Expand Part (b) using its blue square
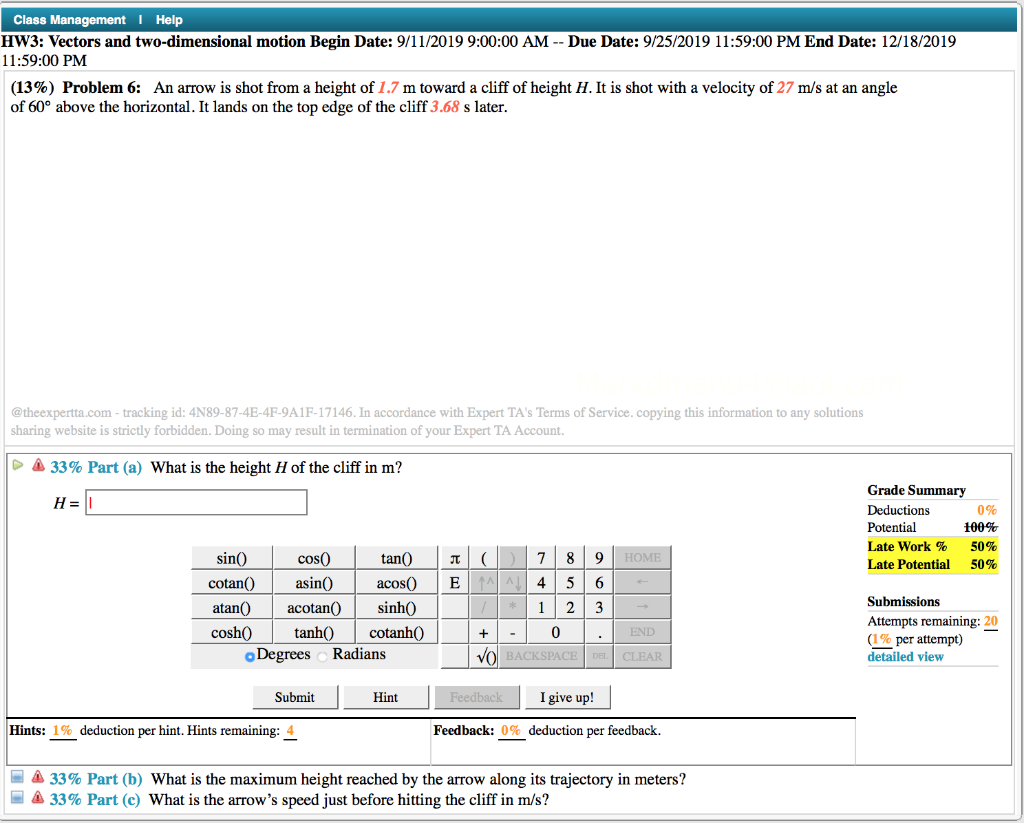The width and height of the screenshot is (1024, 823). [x=15, y=777]
